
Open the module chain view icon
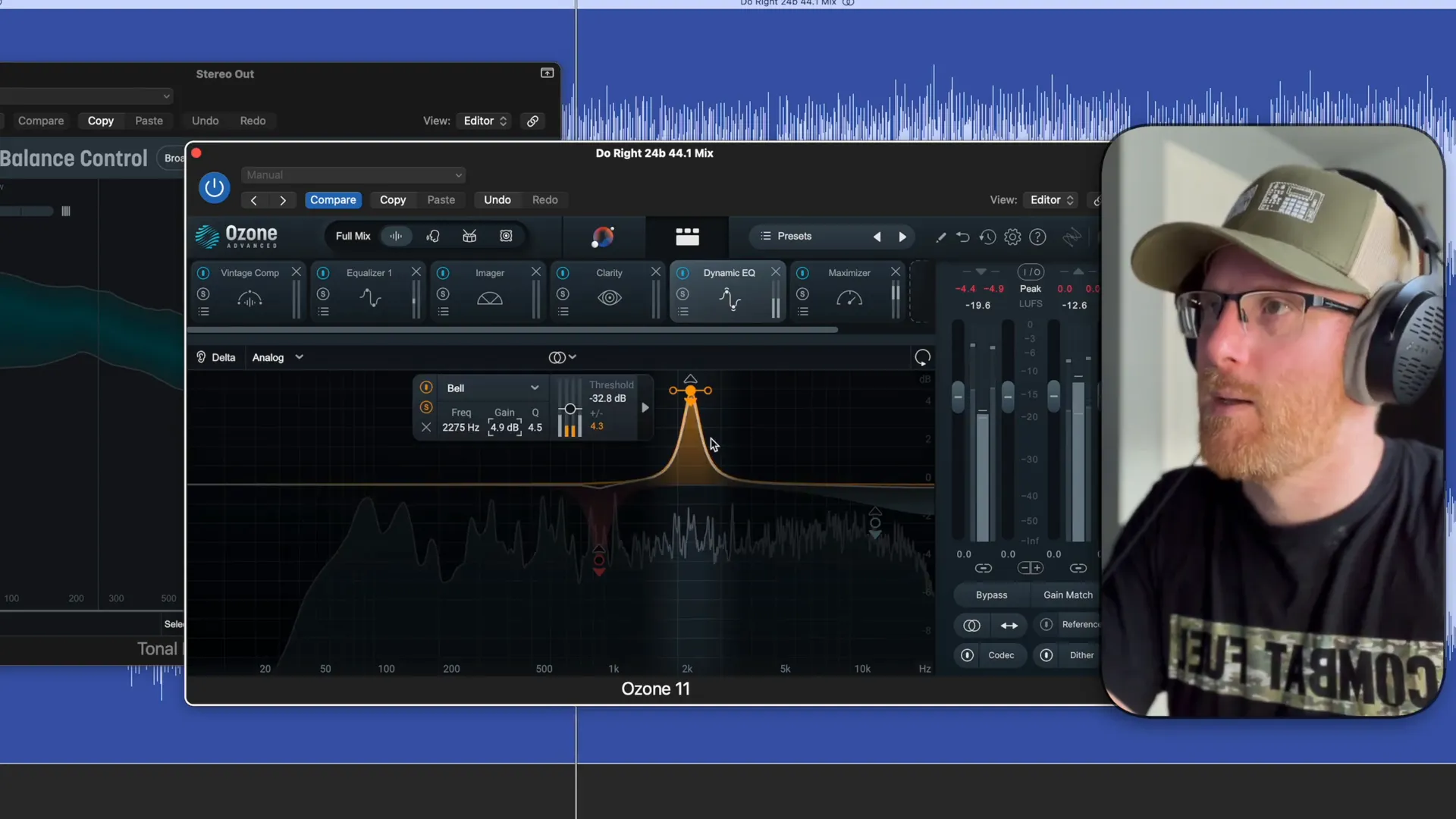(x=687, y=237)
